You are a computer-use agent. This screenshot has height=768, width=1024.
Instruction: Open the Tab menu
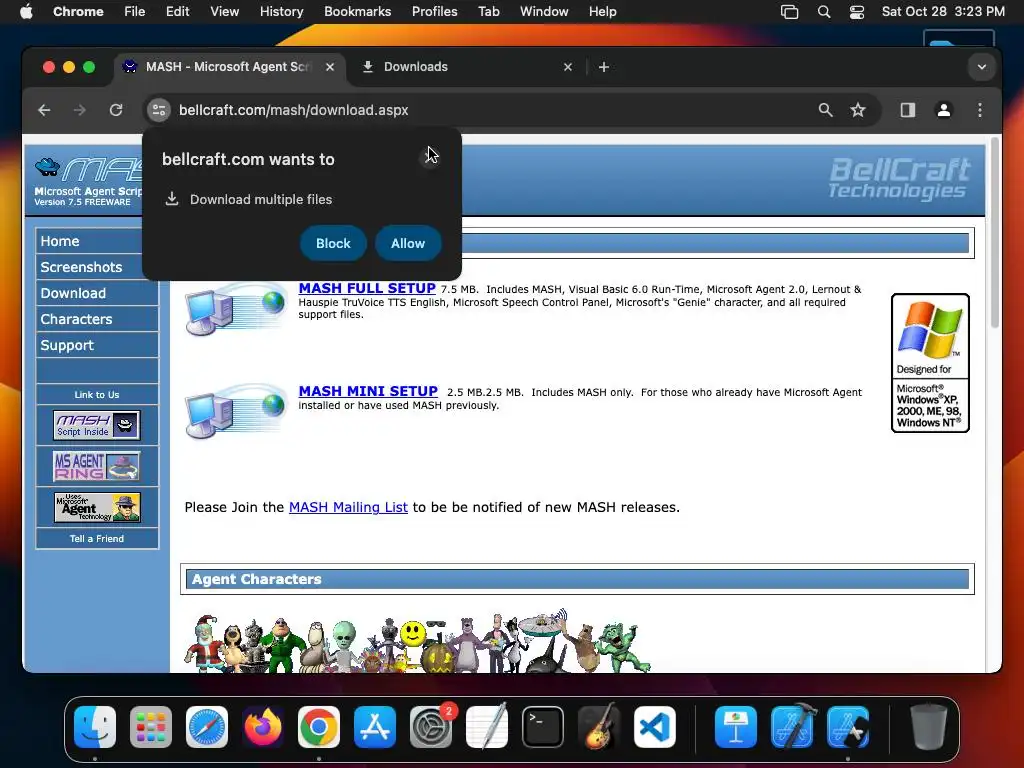click(488, 12)
